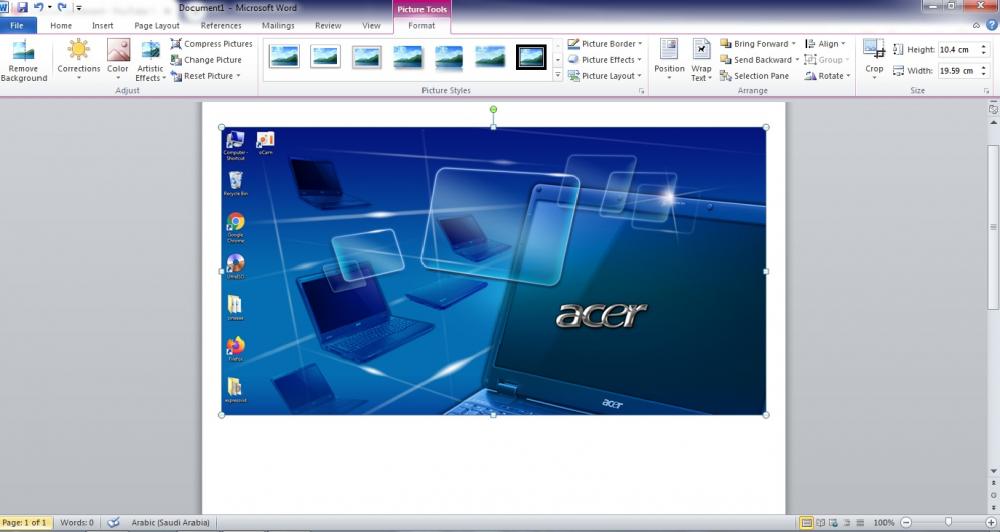The image size is (1000, 532).
Task: Apply third picture style thumbnail
Action: (367, 56)
